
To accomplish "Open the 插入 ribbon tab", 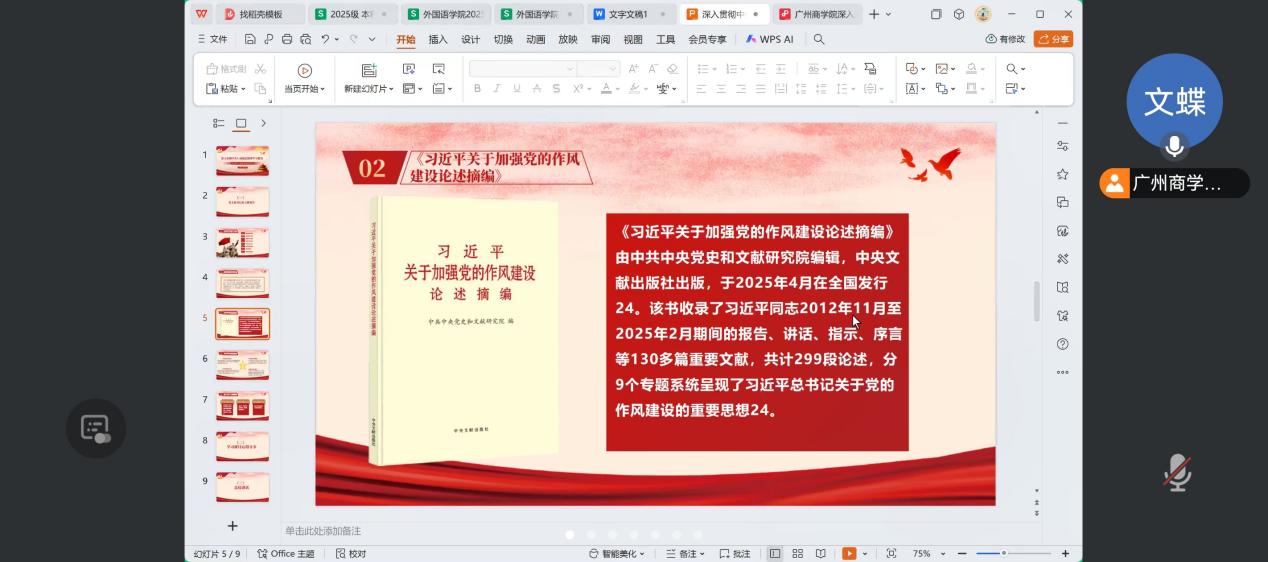I will click(438, 39).
